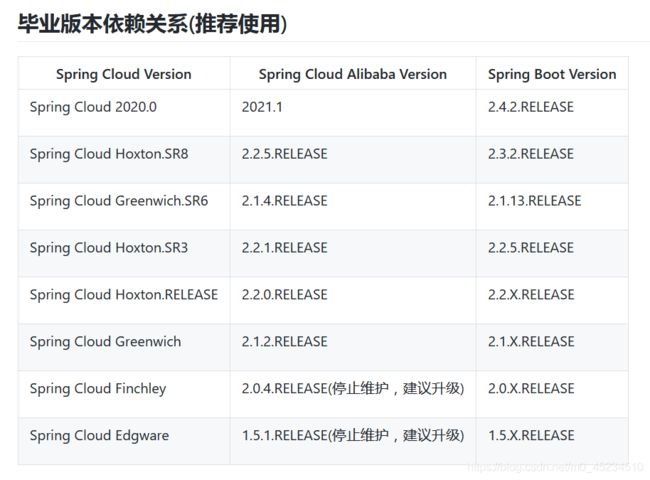650x480 pixels.
Task: Click the heading 毕业版本依赖关系(推荐使用)
Action: click(152, 24)
